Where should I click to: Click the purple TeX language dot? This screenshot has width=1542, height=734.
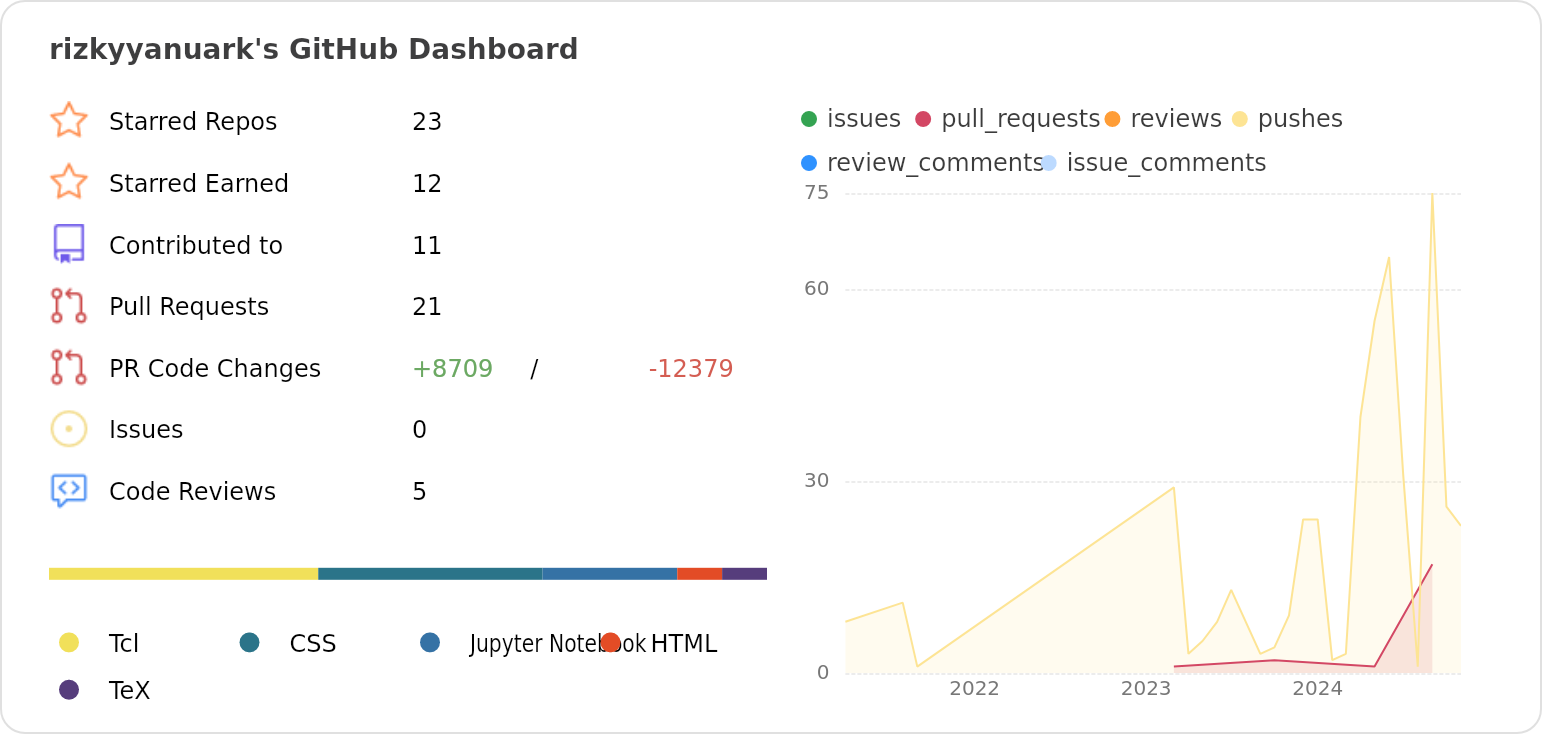point(69,689)
